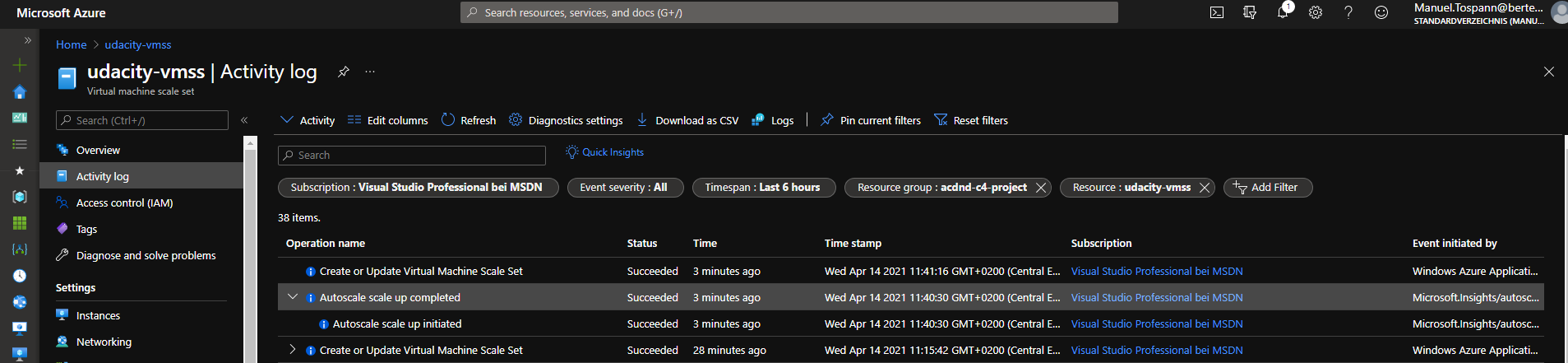Sort by Operation name column
Image resolution: width=1568 pixels, height=363 pixels.
(326, 243)
